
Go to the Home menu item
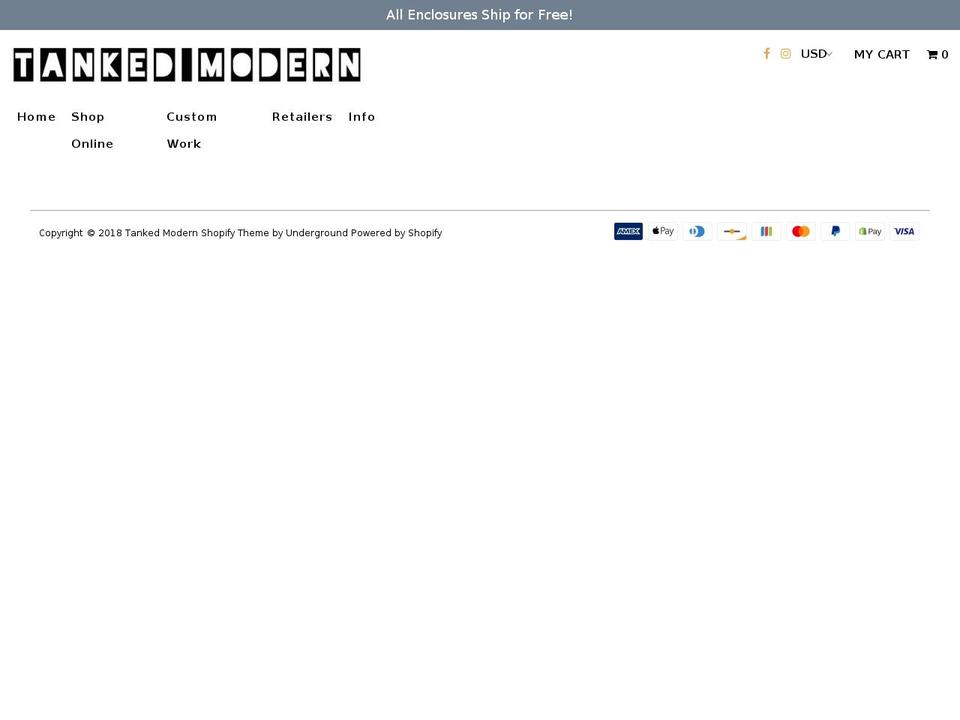click(36, 117)
